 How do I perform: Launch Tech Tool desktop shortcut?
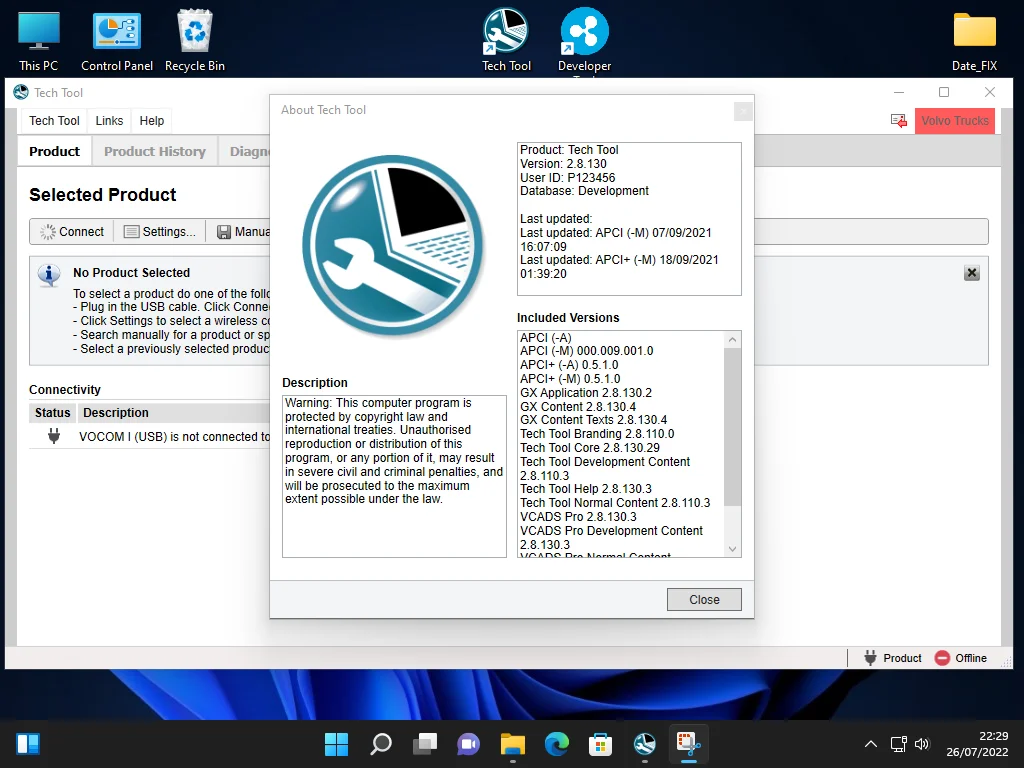pos(506,40)
